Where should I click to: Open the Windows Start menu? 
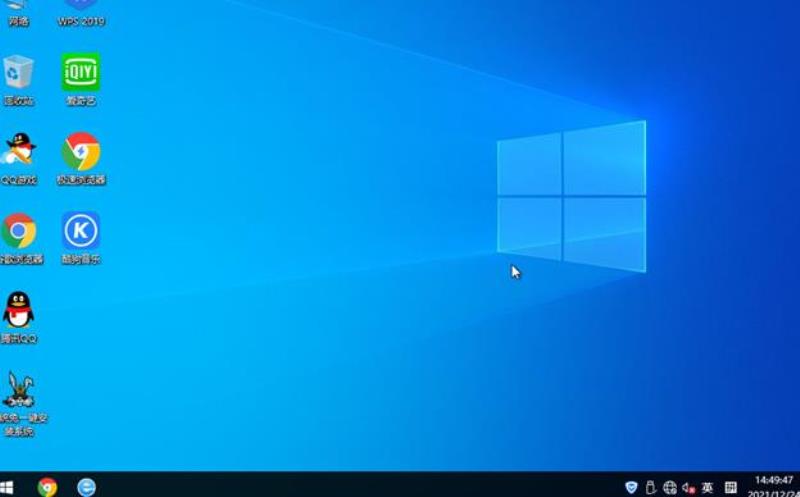(6, 487)
